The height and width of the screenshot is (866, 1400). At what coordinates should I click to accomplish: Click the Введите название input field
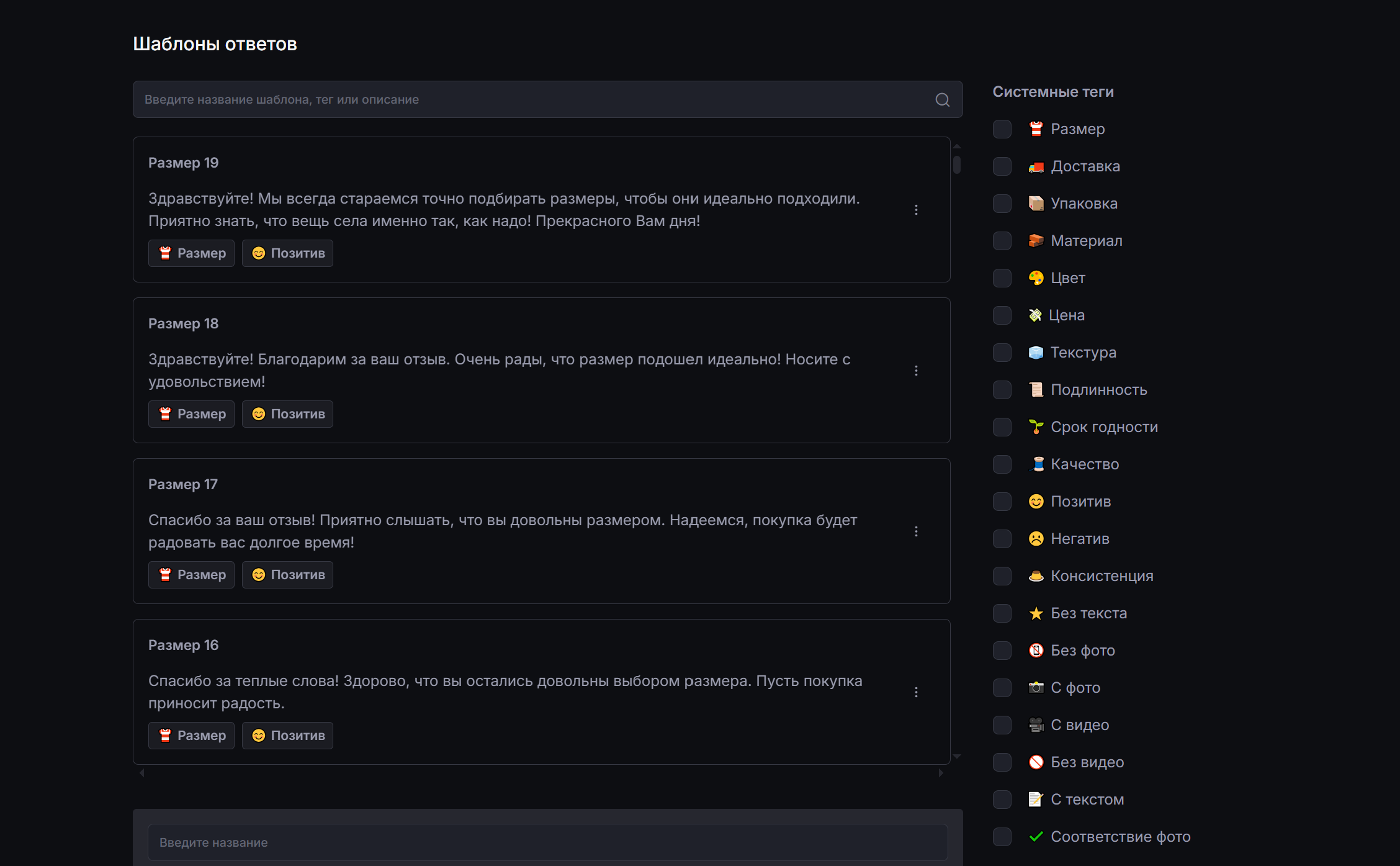click(x=546, y=842)
